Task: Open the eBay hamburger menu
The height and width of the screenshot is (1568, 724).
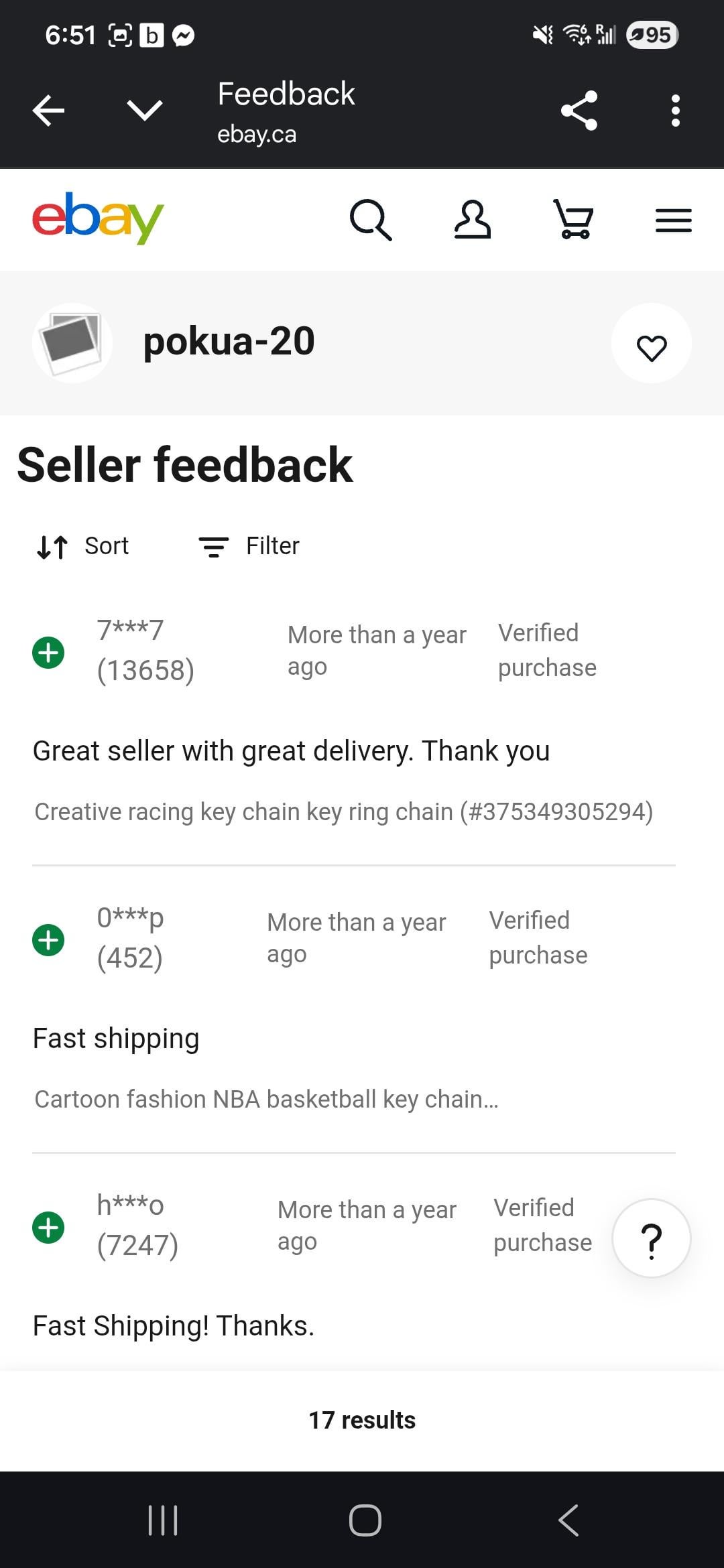Action: pyautogui.click(x=673, y=220)
